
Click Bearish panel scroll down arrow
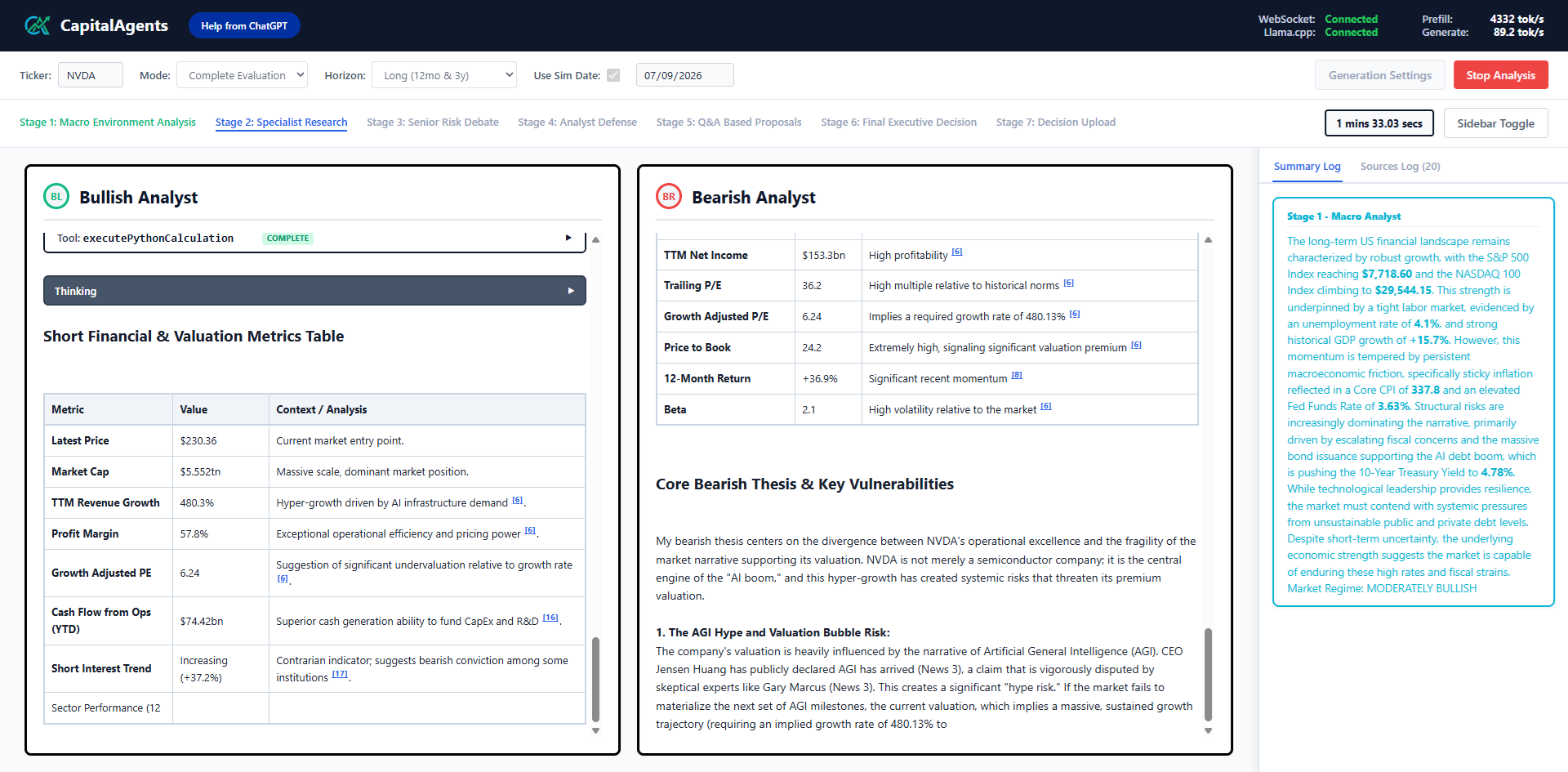pos(1208,731)
